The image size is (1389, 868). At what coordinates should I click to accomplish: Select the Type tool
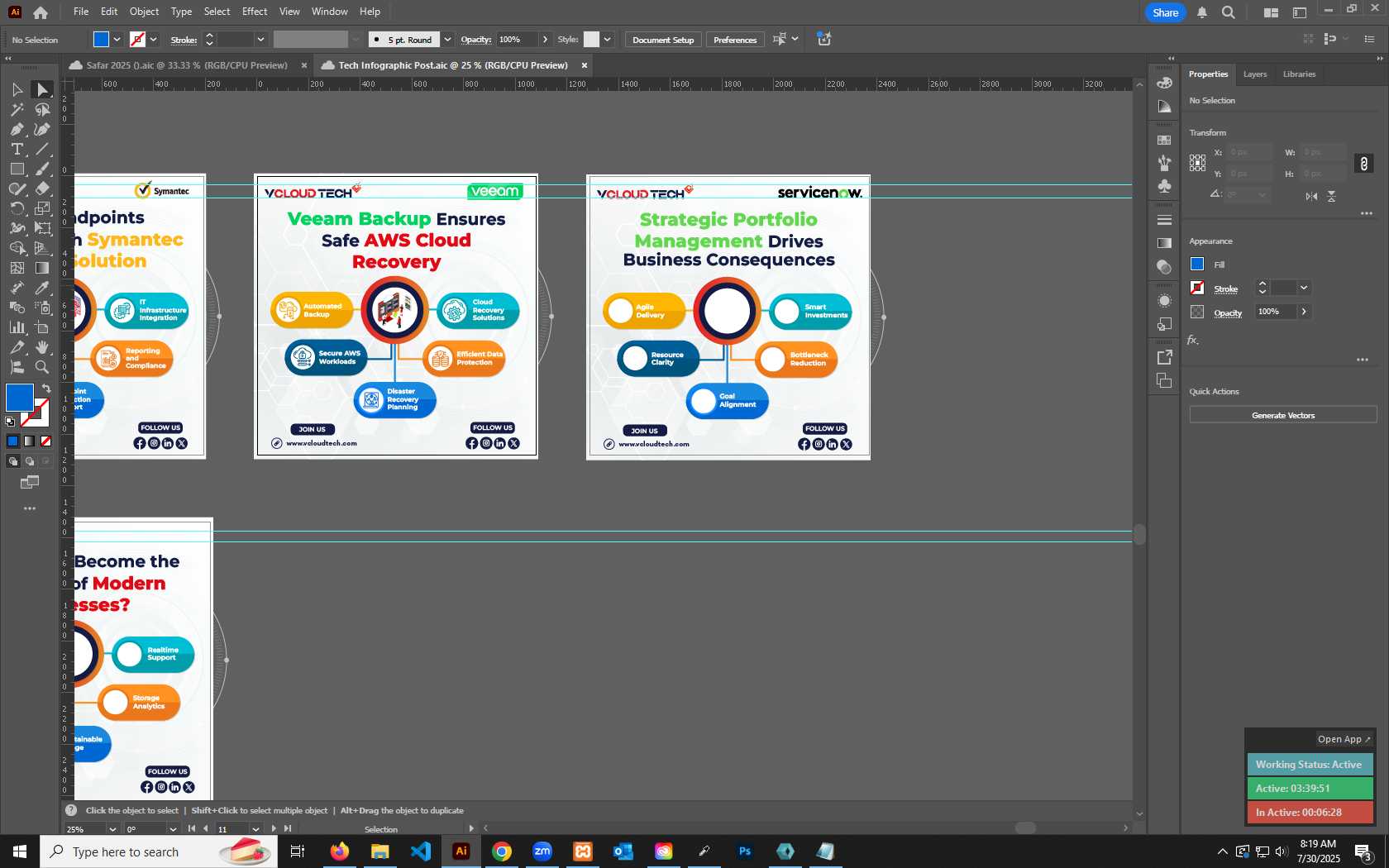click(17, 149)
